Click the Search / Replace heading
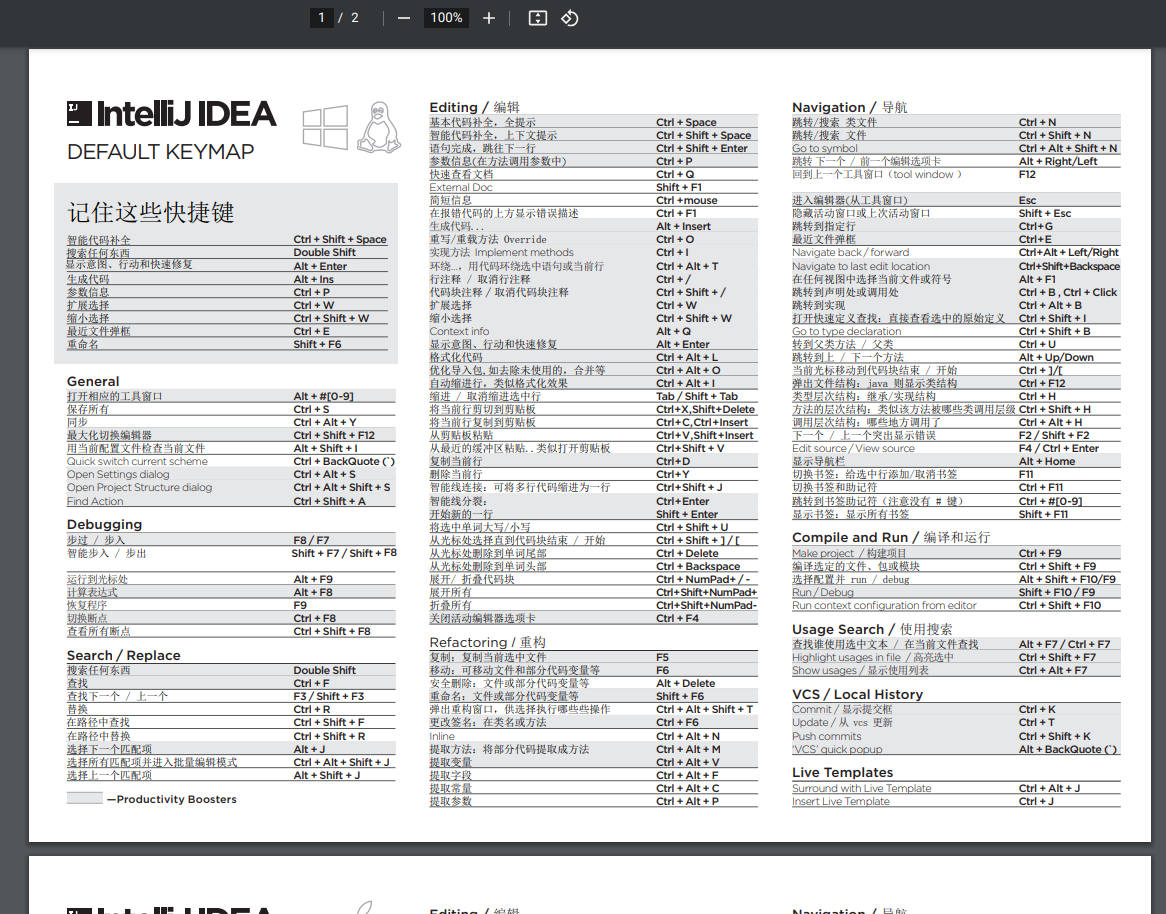This screenshot has height=914, width=1166. coord(123,655)
